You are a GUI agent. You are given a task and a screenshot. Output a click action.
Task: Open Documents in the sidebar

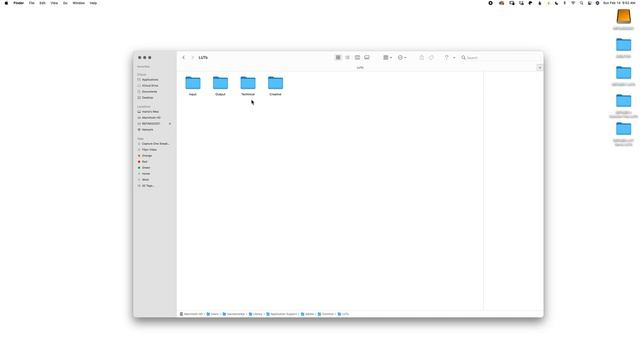pos(149,92)
